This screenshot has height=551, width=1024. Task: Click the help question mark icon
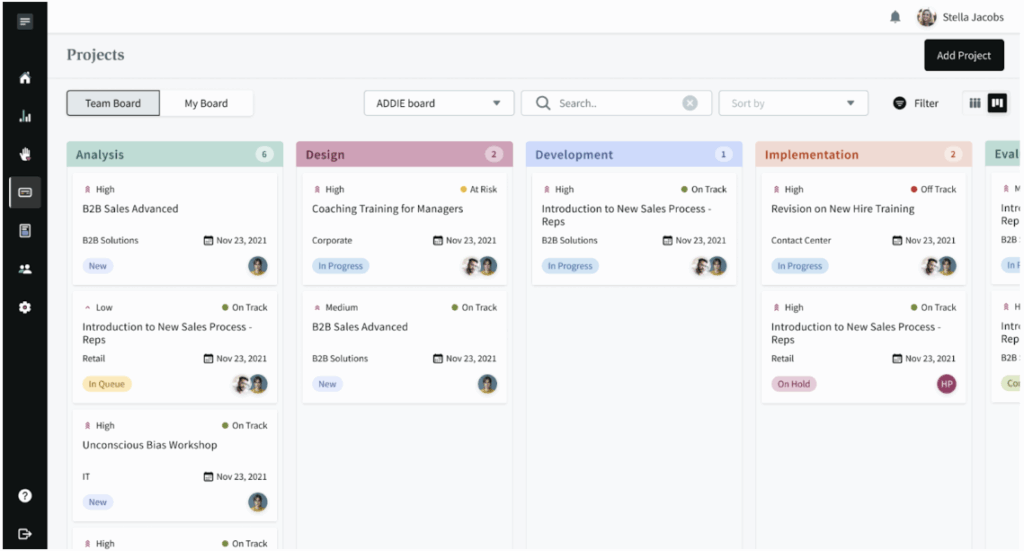pyautogui.click(x=25, y=495)
